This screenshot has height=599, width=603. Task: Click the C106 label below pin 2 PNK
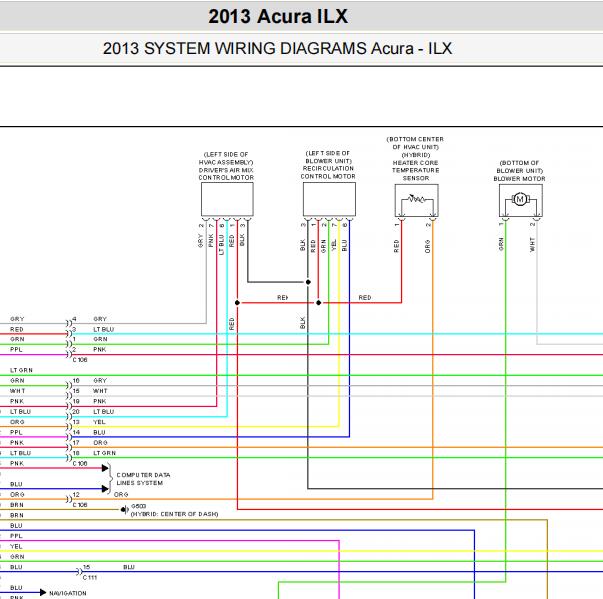coord(80,360)
